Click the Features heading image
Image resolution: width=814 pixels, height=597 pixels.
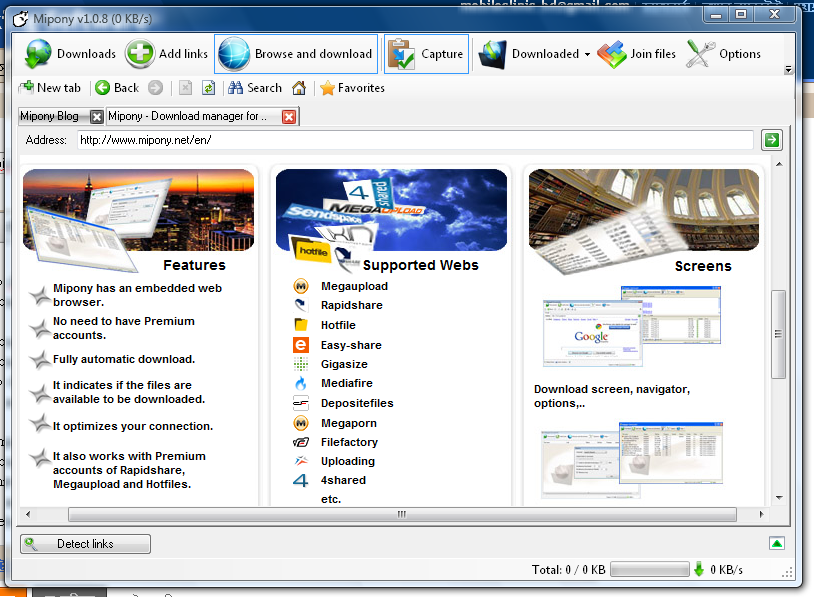[139, 210]
